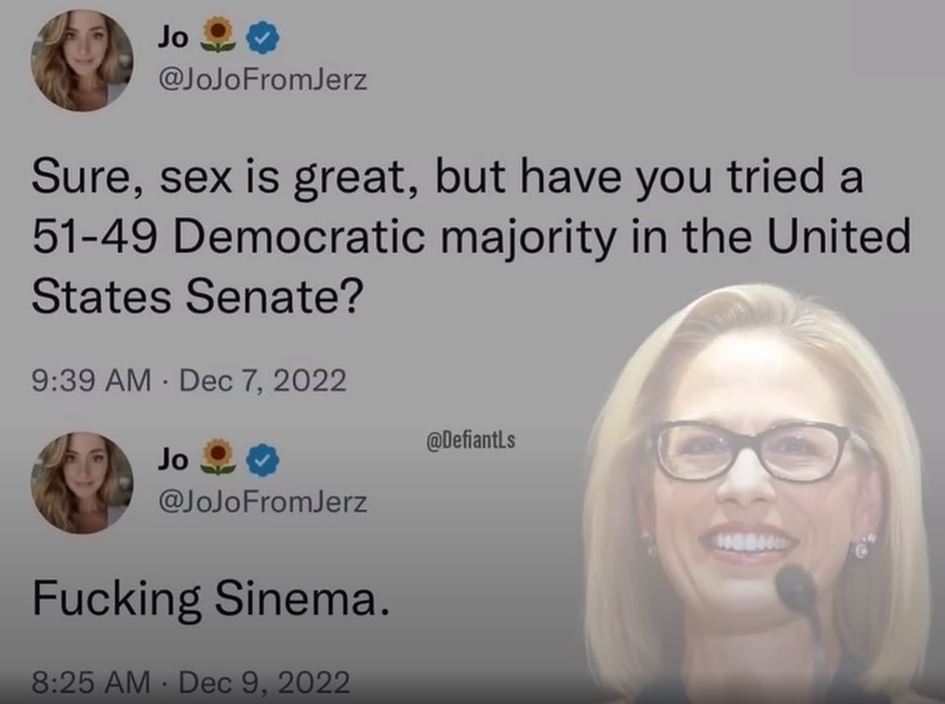Open the profile avatar on the Dec 9 tweet
This screenshot has width=945, height=704.
(x=82, y=482)
